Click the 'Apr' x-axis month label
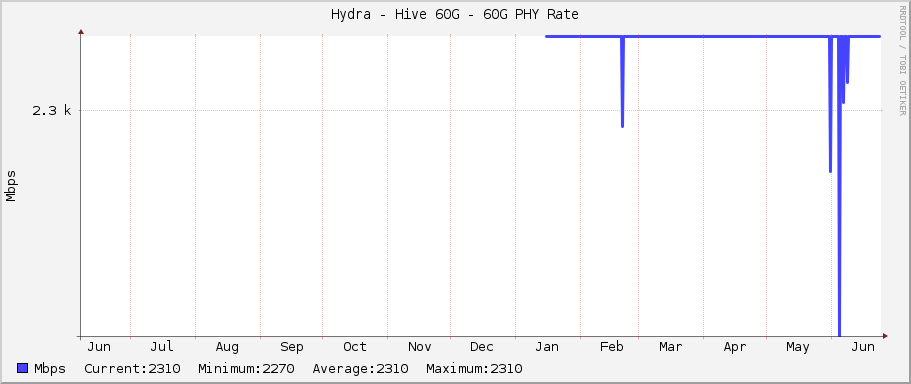This screenshot has width=911, height=384. point(735,347)
